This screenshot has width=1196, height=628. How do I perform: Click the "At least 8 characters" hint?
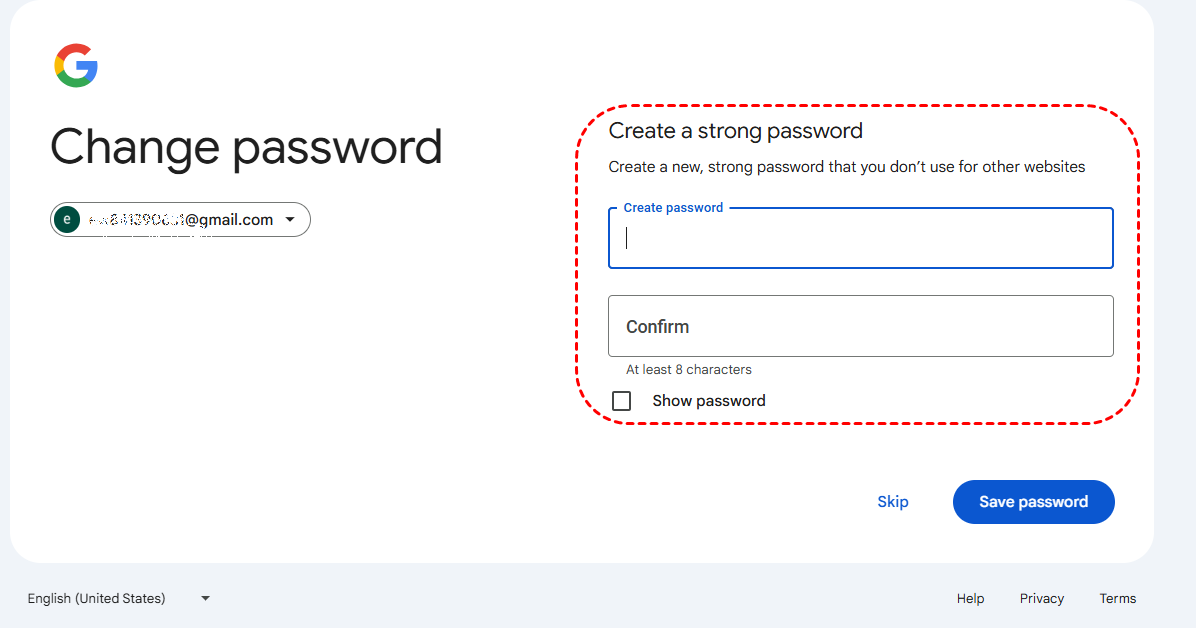pyautogui.click(x=689, y=370)
